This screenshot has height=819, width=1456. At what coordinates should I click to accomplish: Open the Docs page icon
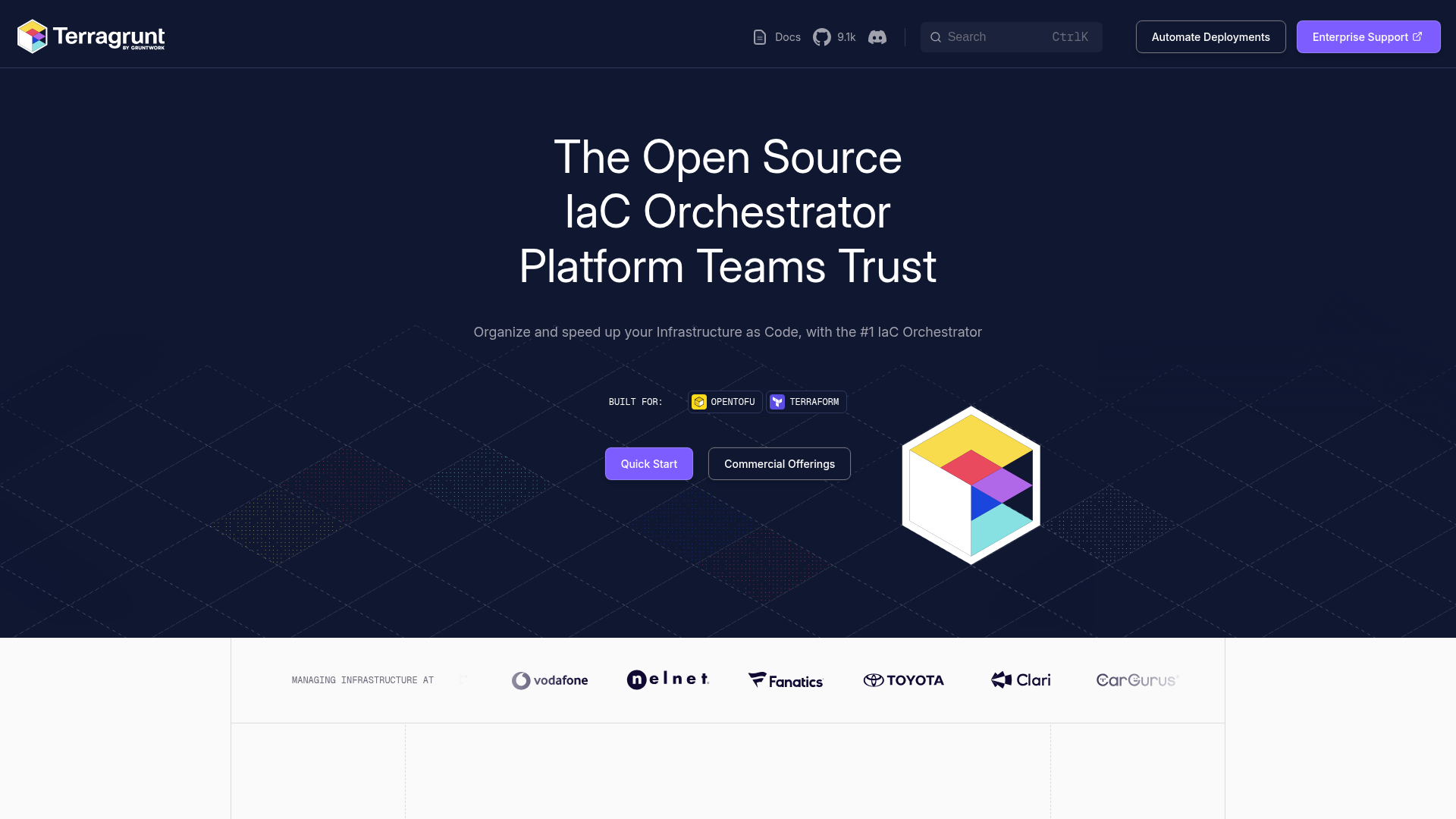[x=759, y=36]
